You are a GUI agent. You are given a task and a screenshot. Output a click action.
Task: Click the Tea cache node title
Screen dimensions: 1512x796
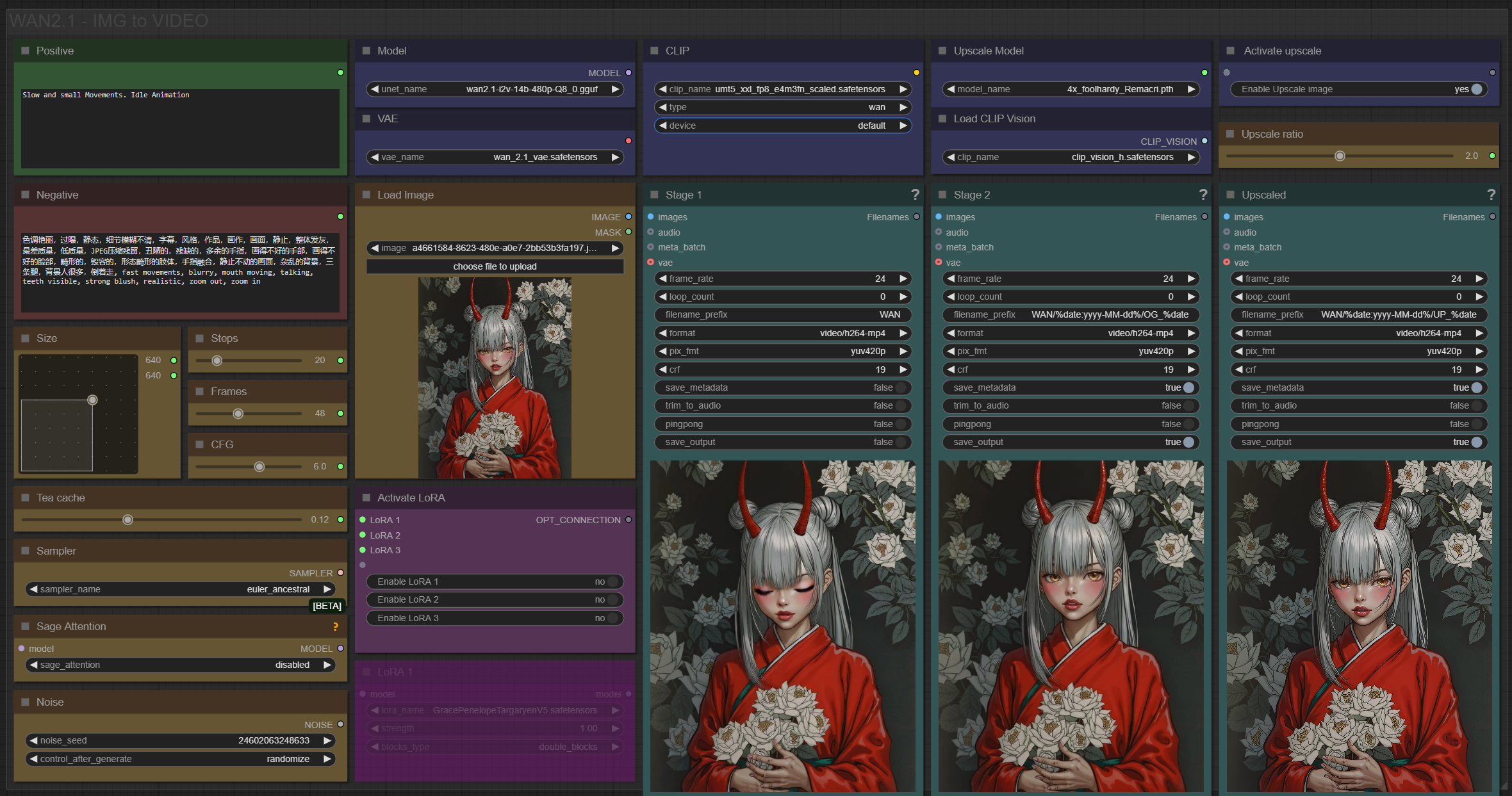click(60, 498)
